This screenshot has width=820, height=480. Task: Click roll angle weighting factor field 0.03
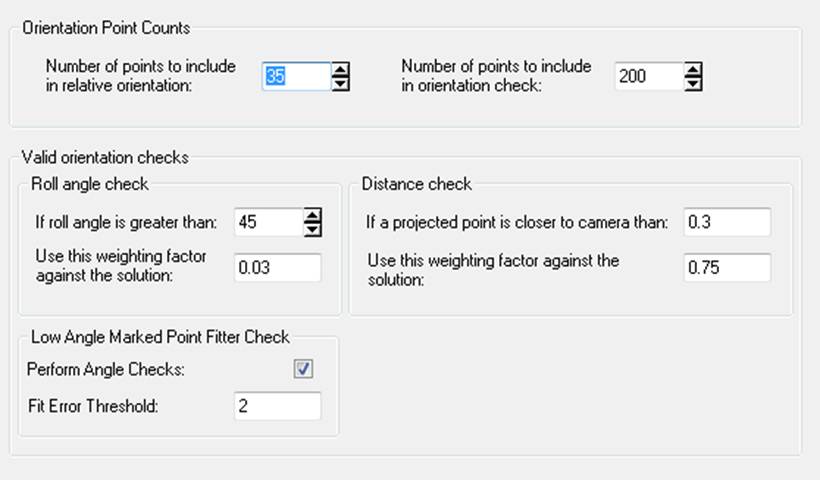click(277, 268)
